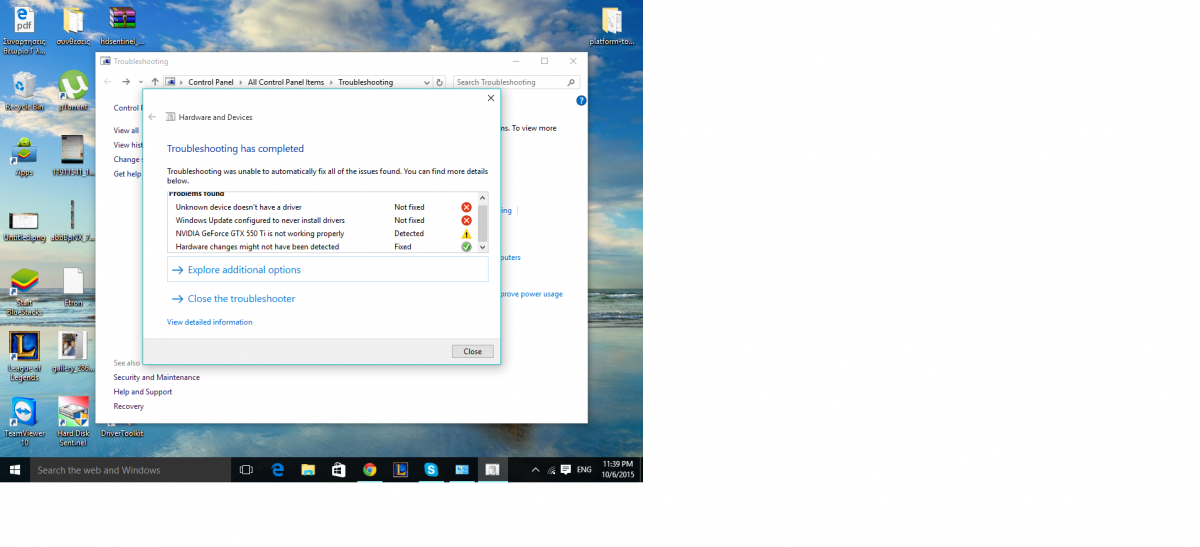Switch to League of Legends in taskbar

[400, 470]
